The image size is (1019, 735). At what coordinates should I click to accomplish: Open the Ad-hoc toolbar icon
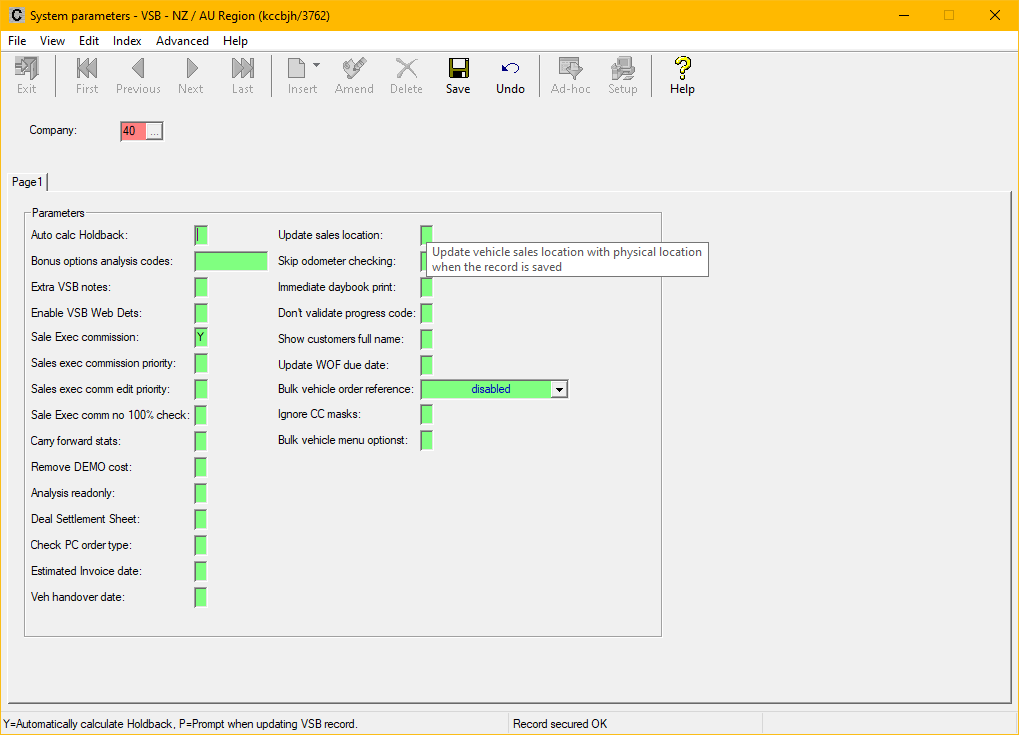pyautogui.click(x=571, y=76)
